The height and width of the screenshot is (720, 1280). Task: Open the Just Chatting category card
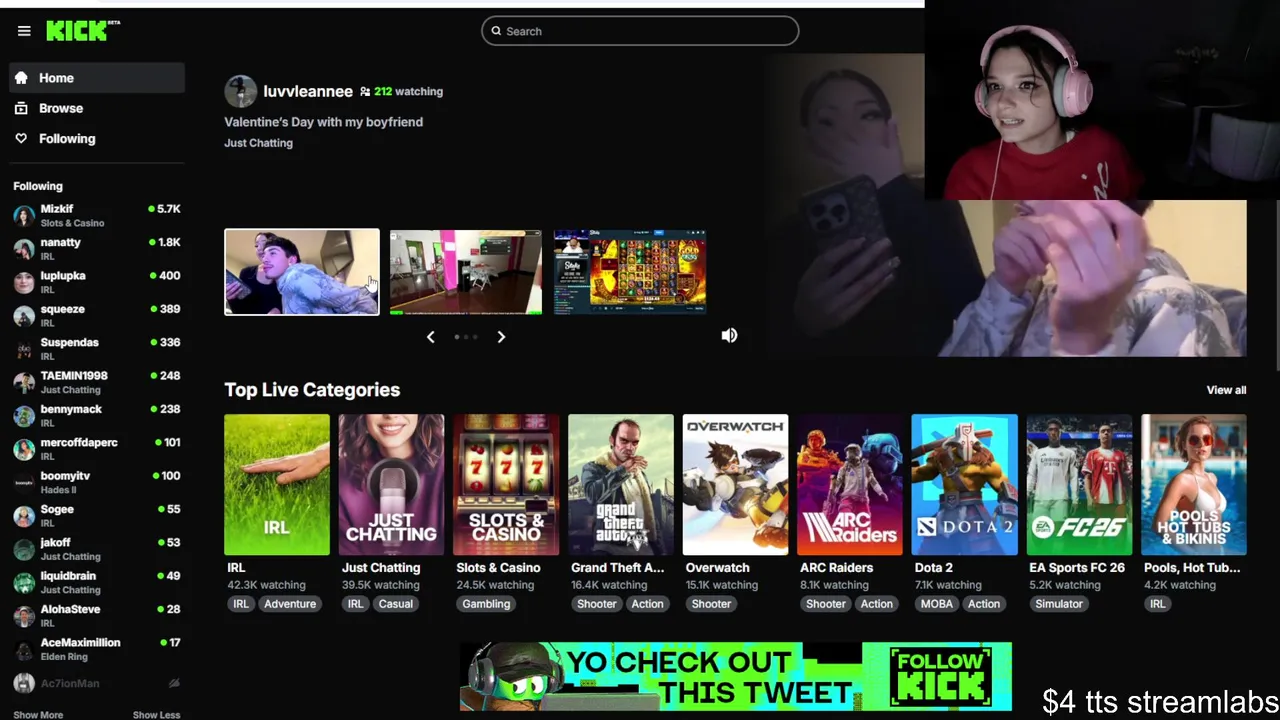pyautogui.click(x=391, y=484)
